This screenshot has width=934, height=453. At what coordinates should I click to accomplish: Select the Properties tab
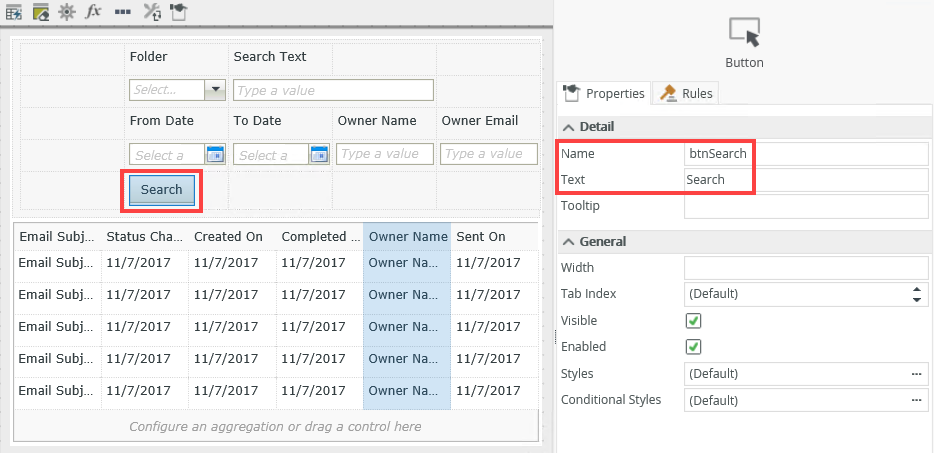coord(604,94)
